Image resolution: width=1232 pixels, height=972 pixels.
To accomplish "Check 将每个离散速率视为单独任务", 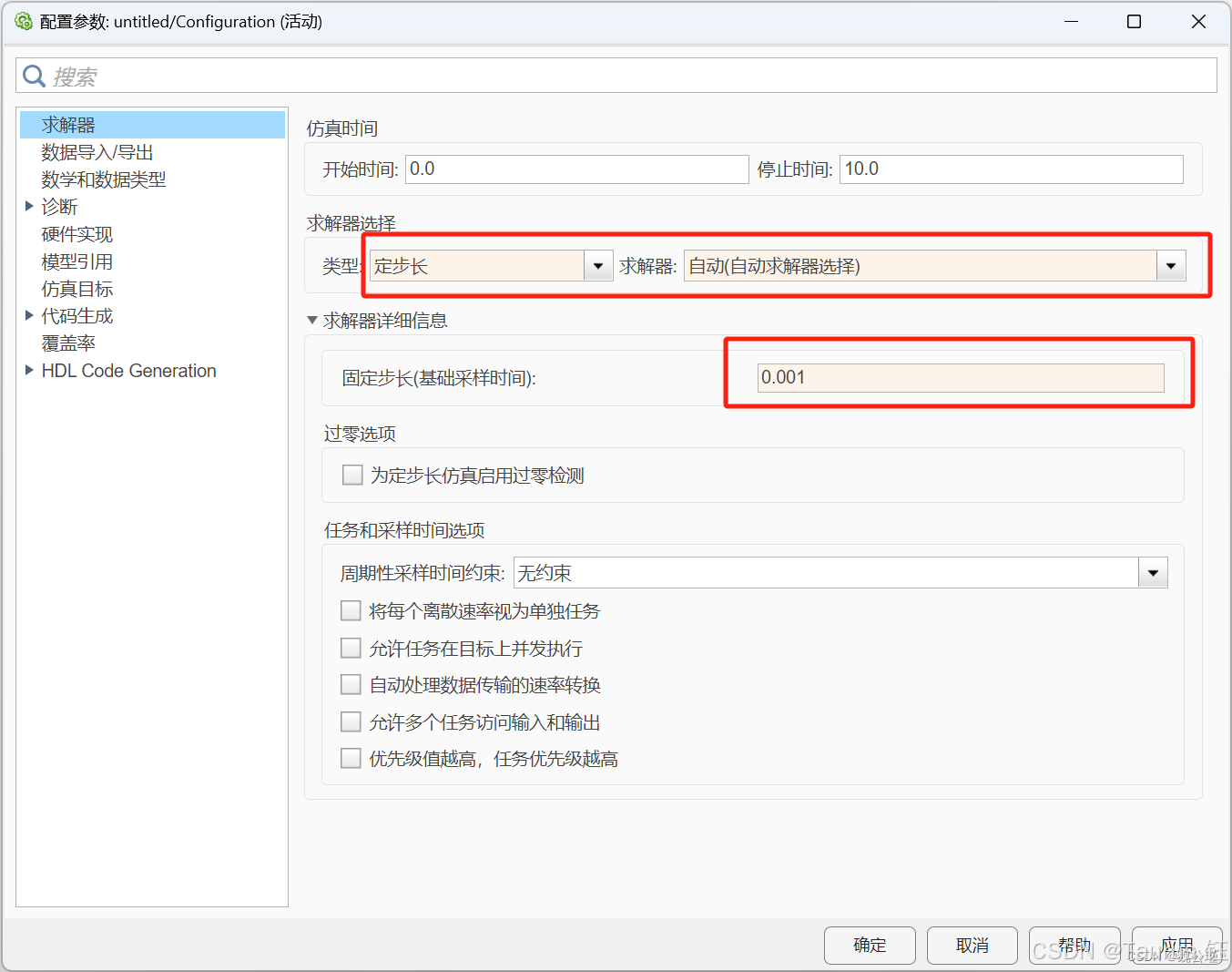I will pyautogui.click(x=351, y=610).
